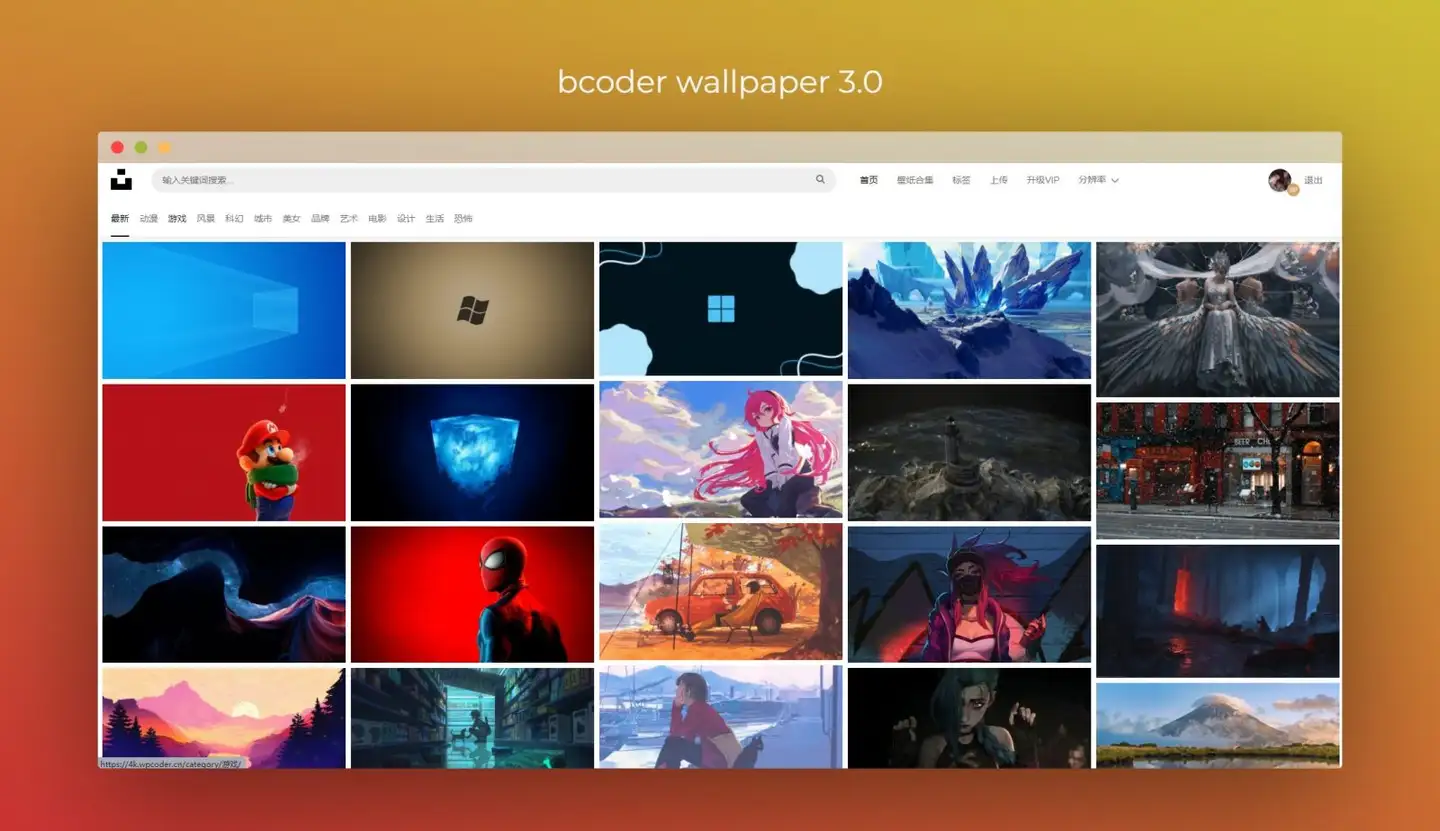Click the 上传 upload link
This screenshot has height=831, width=1440.
pyautogui.click(x=999, y=180)
